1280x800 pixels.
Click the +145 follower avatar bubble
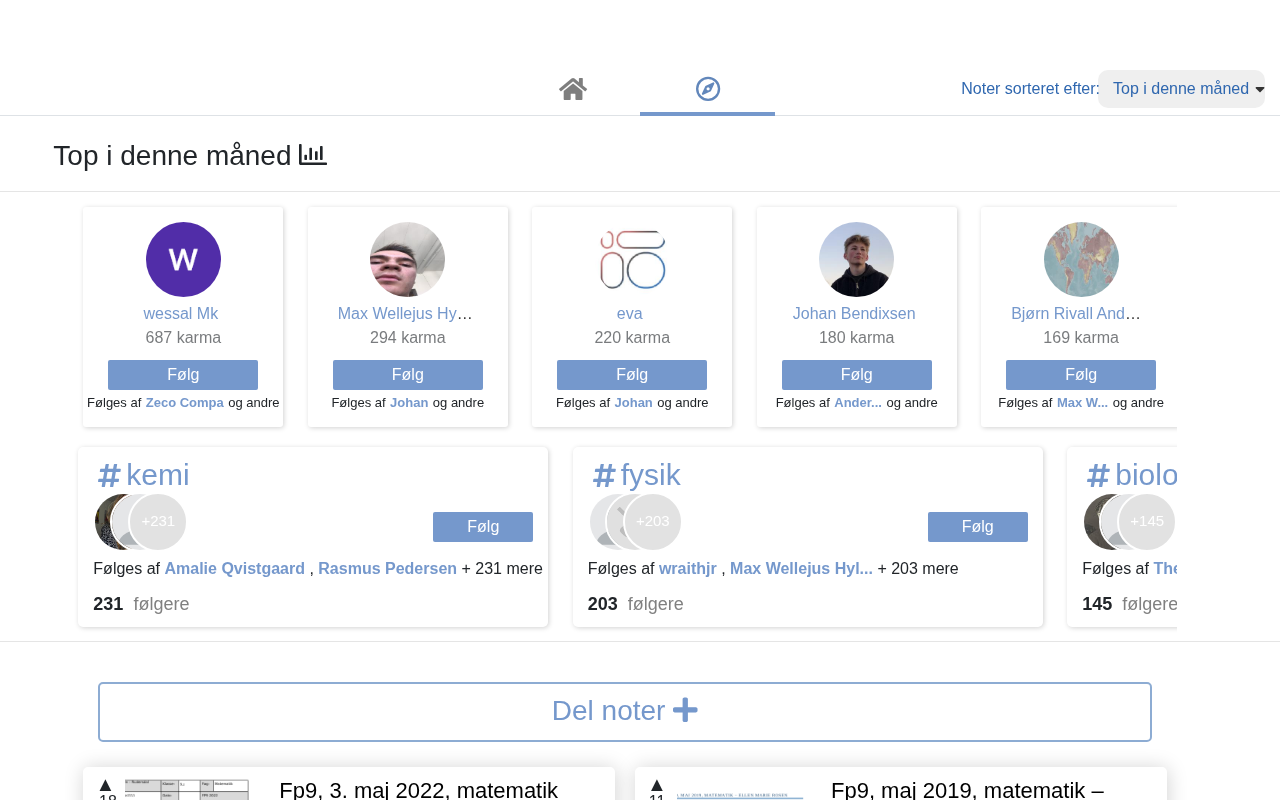tap(1147, 522)
